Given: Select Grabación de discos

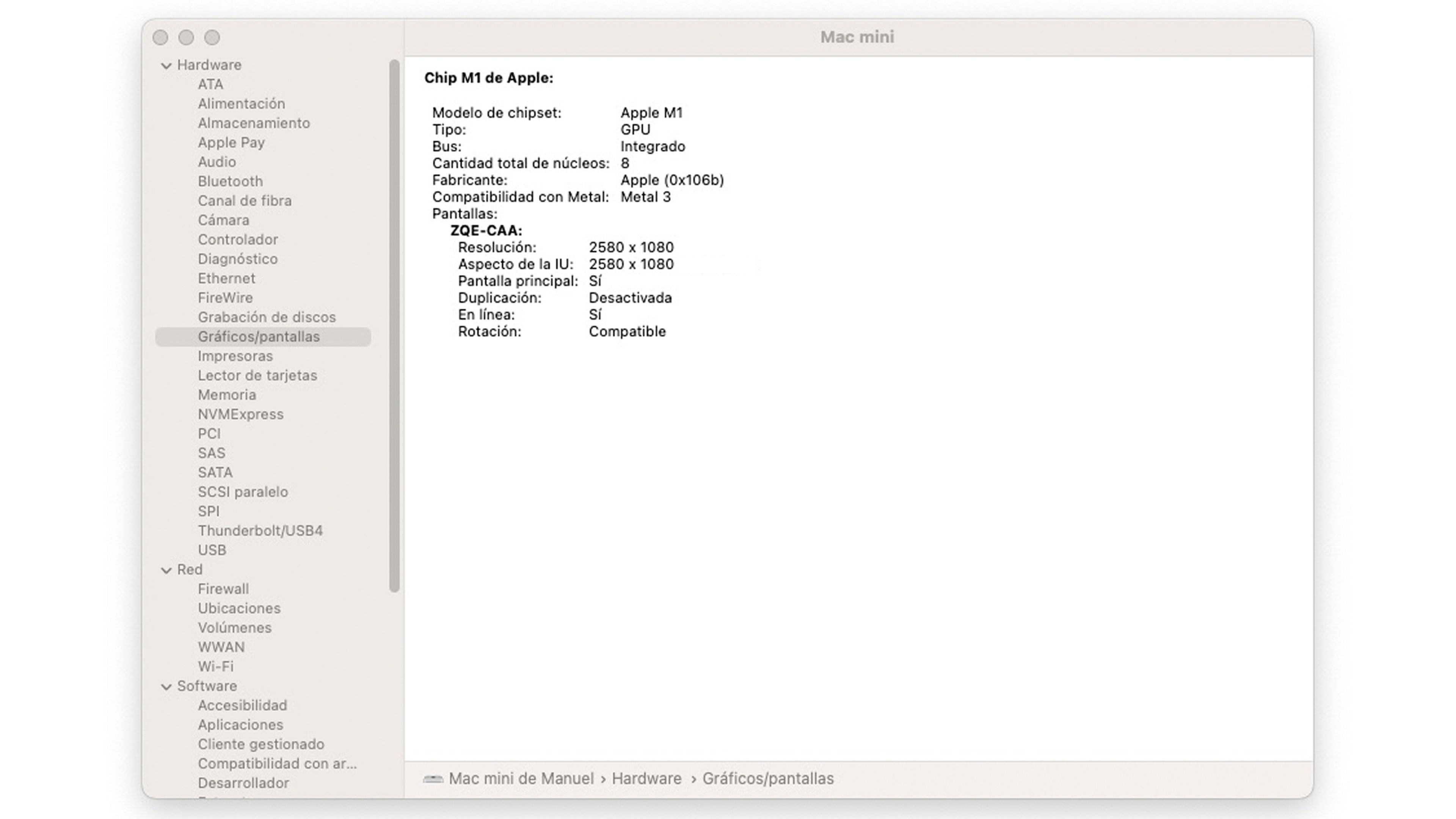Looking at the screenshot, I should tap(267, 317).
